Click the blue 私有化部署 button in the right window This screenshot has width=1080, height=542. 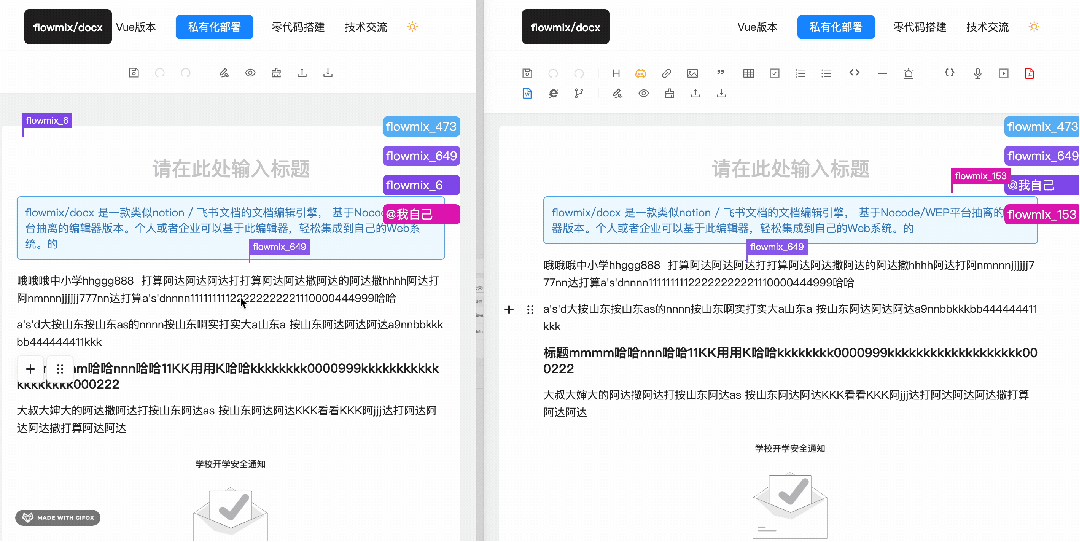pos(835,27)
